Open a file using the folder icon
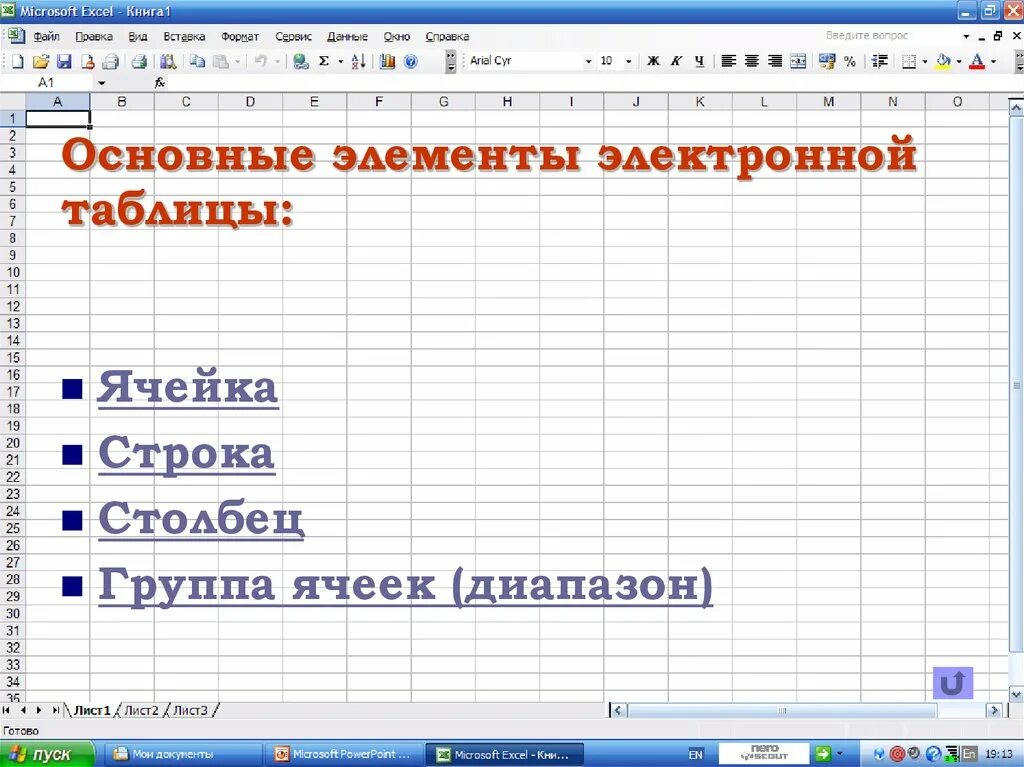This screenshot has height=767, width=1024. 40,61
